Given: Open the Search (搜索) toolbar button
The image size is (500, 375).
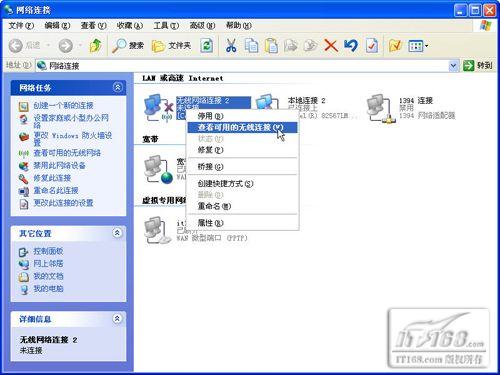Looking at the screenshot, I should click(128, 45).
